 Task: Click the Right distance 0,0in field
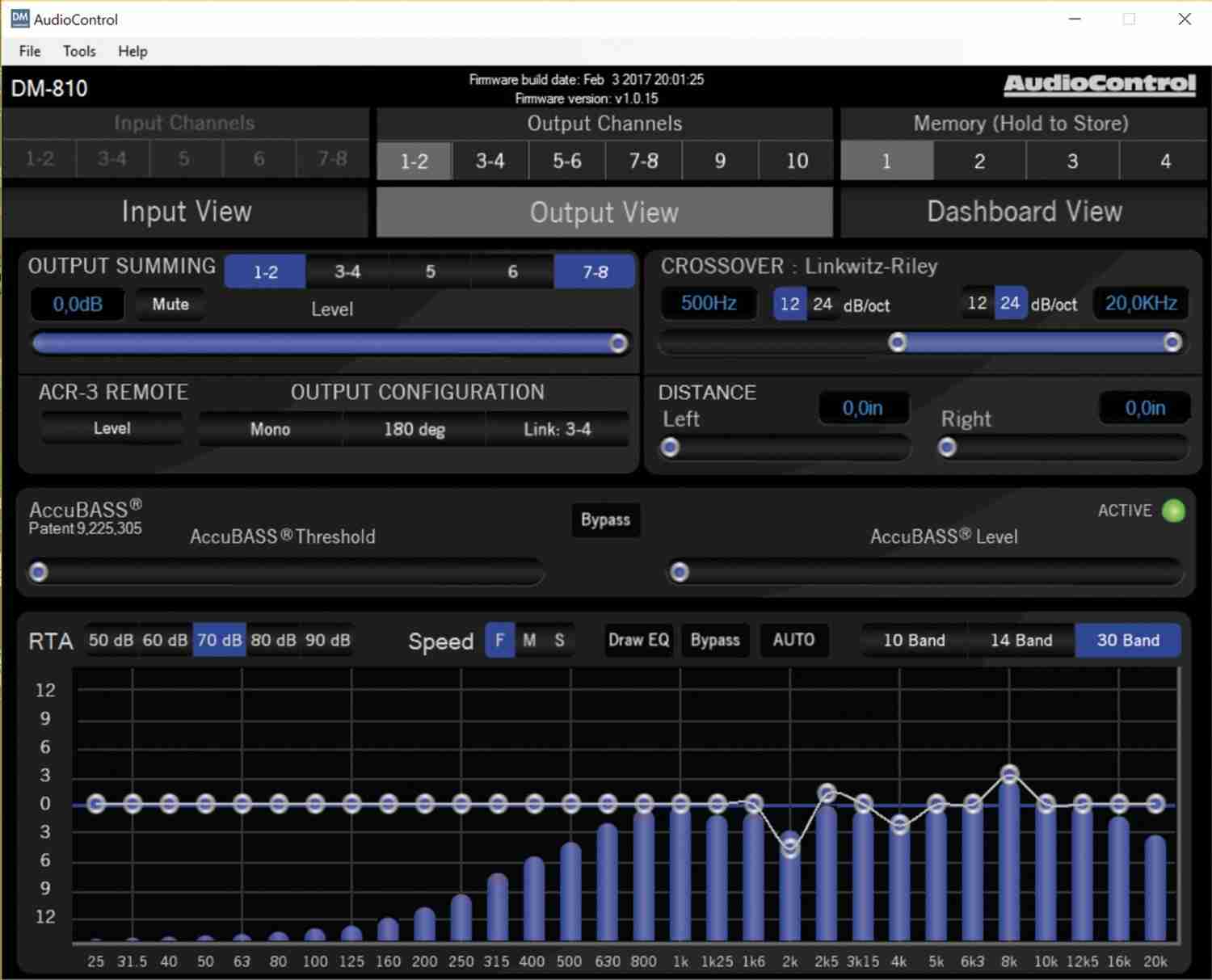coord(1145,408)
